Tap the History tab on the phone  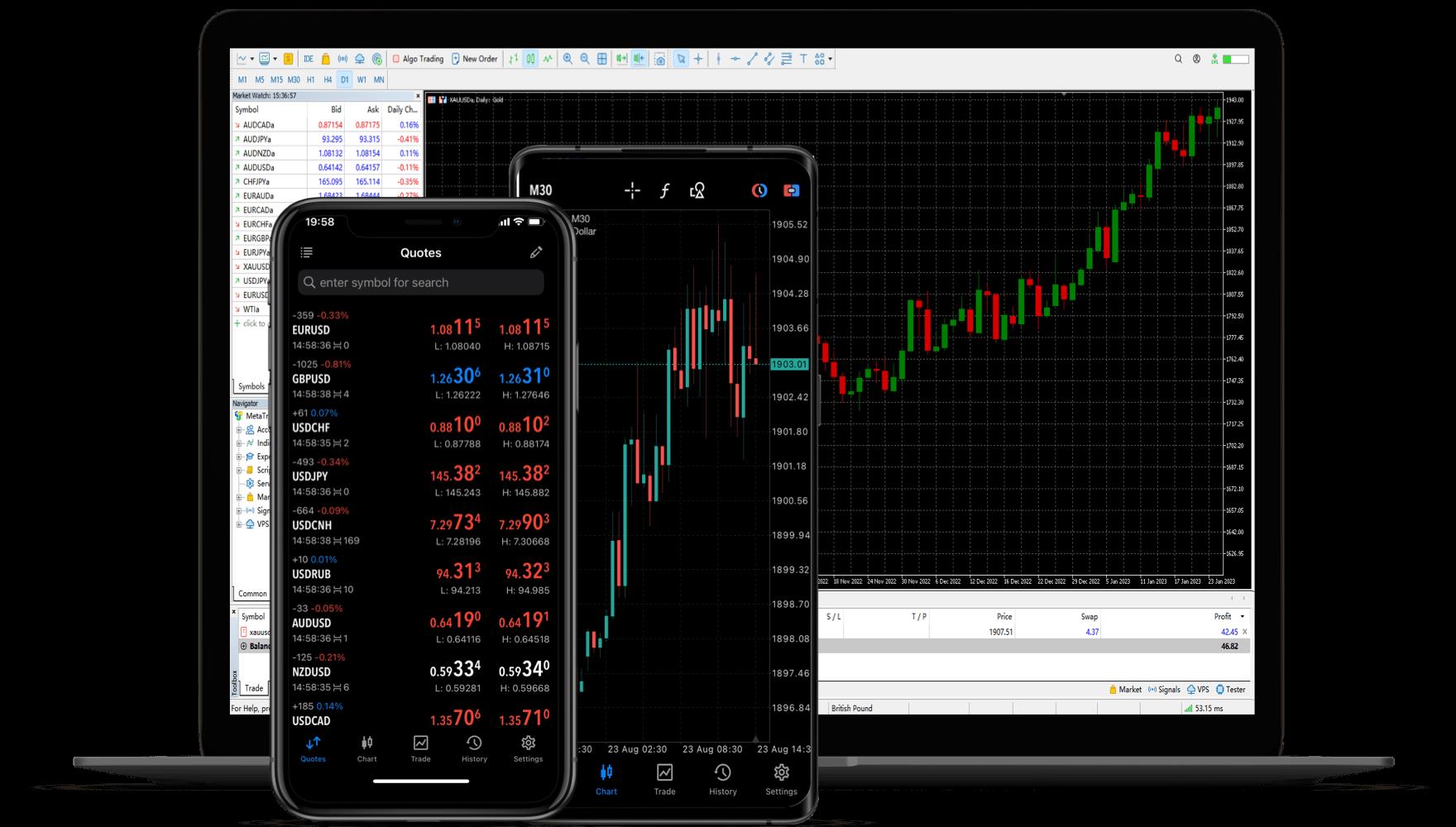[x=473, y=748]
